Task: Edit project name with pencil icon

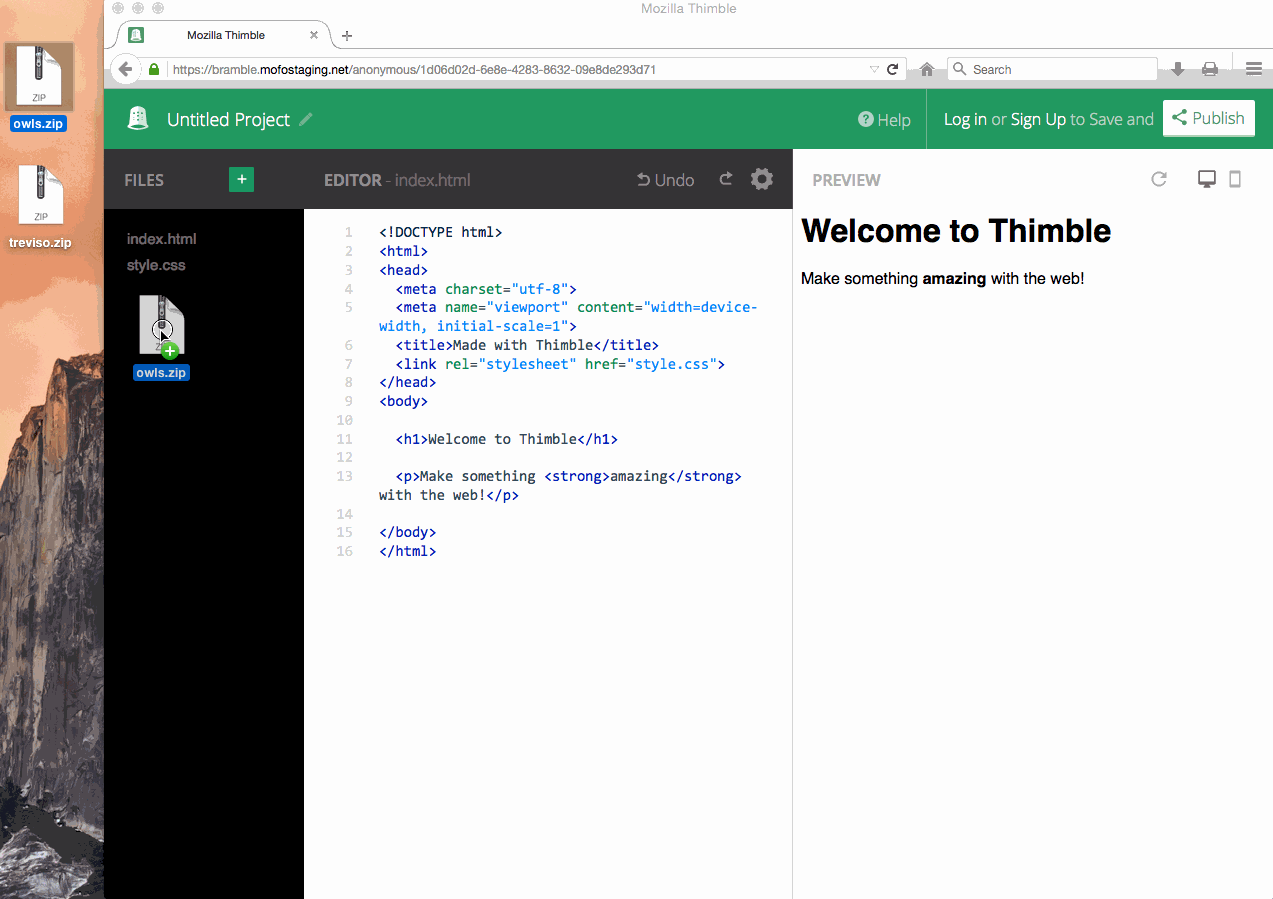Action: pos(306,119)
